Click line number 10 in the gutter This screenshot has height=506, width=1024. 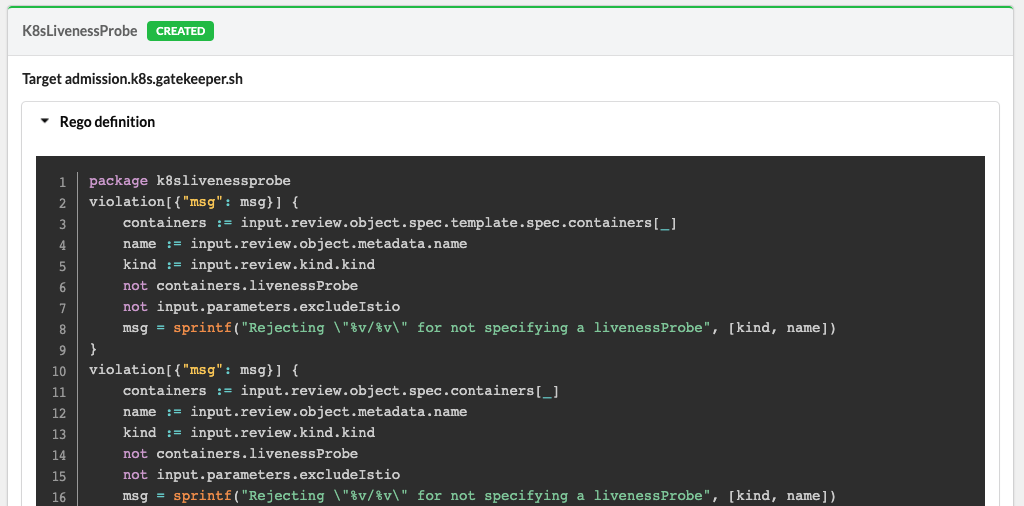coord(59,371)
